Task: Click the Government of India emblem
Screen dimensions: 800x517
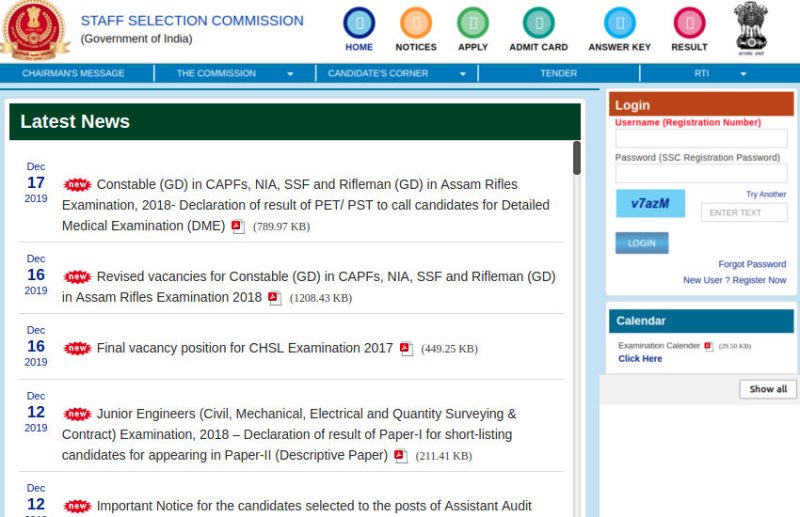Action: [x=751, y=29]
